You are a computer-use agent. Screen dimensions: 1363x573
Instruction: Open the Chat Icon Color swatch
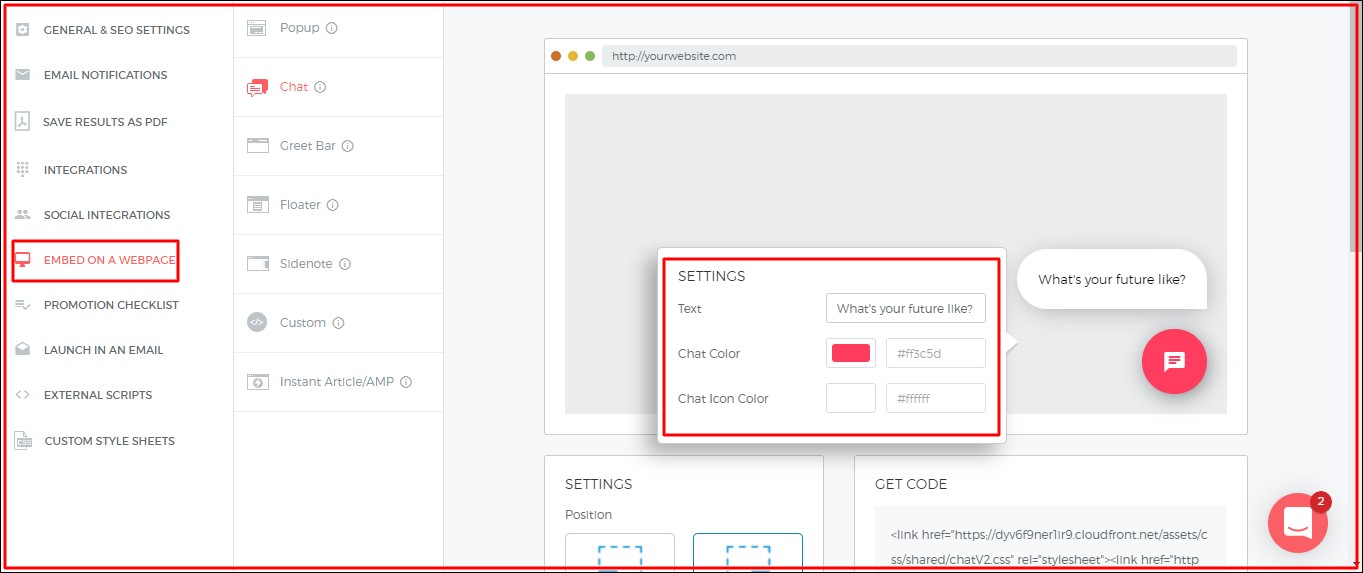tap(850, 398)
